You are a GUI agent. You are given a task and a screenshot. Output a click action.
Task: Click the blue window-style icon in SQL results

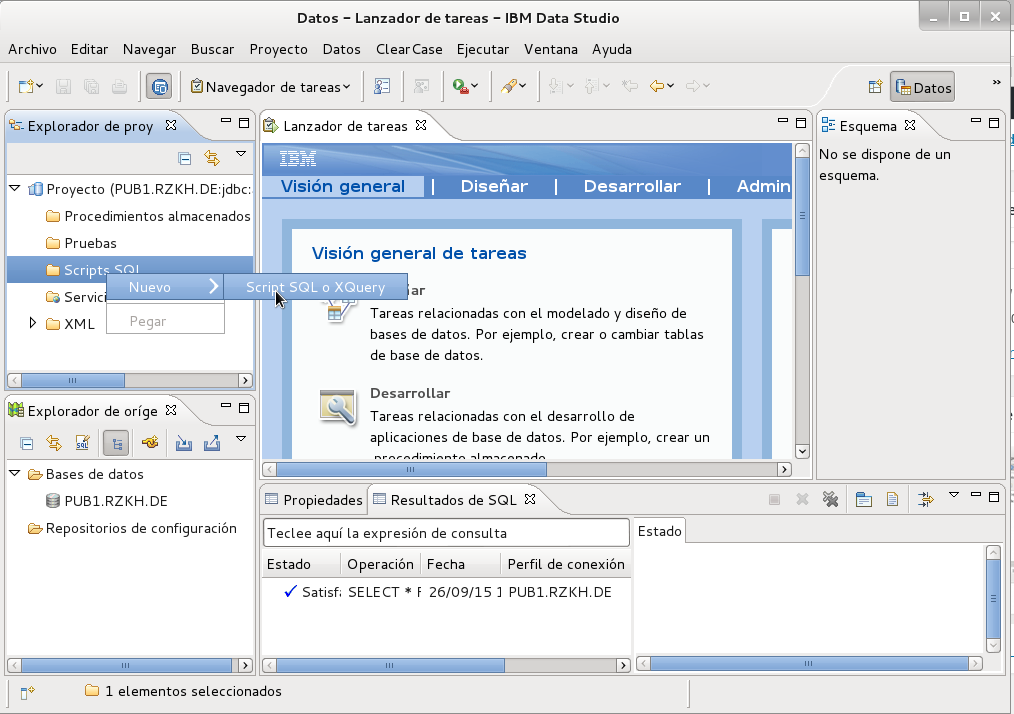click(x=863, y=499)
